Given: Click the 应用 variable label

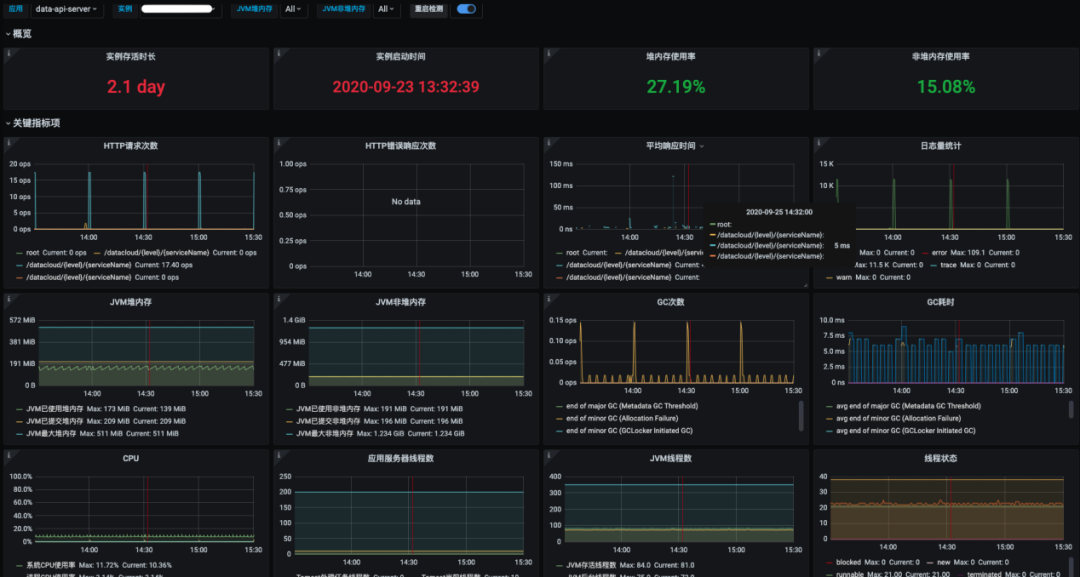Looking at the screenshot, I should [16, 9].
